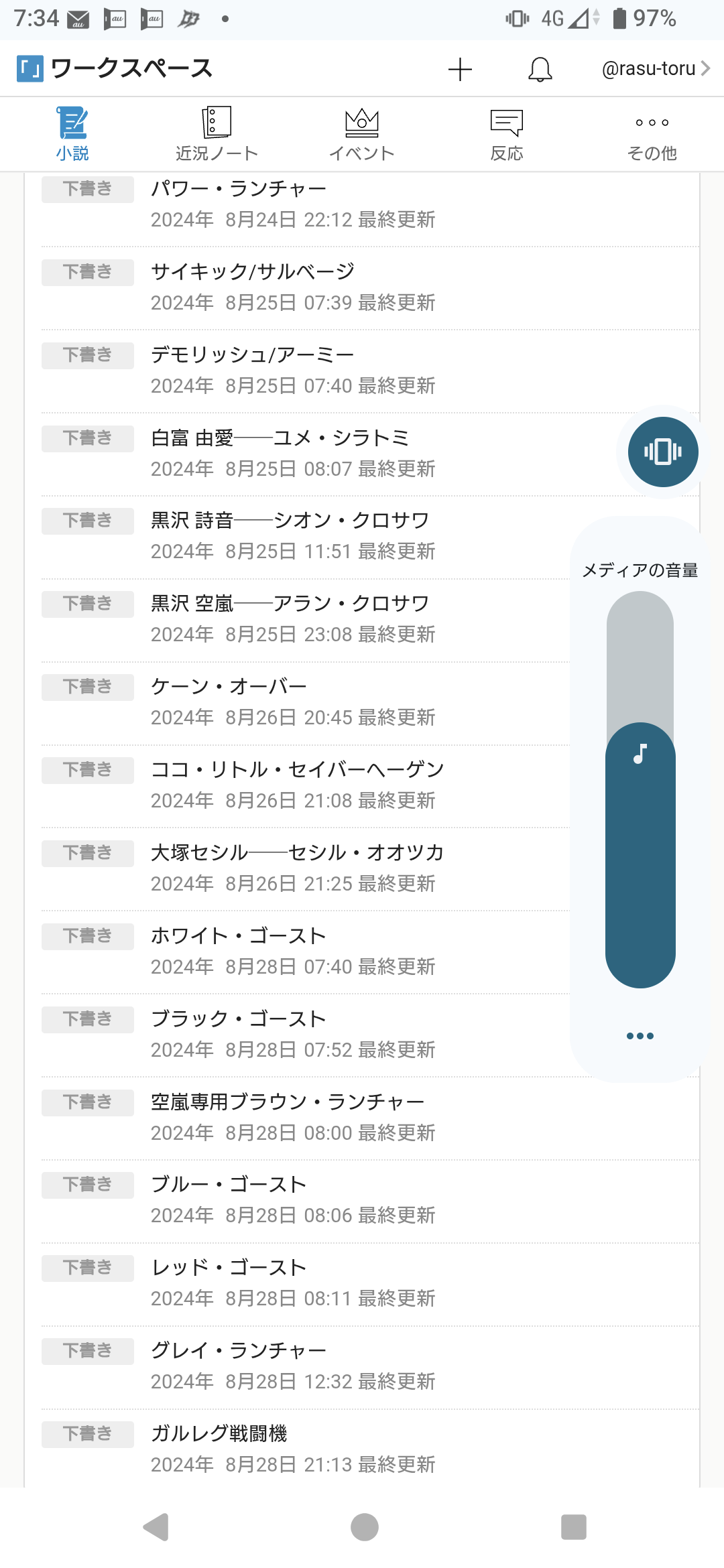Open the draft ホワイト・ゴースト
The image size is (724, 1568).
click(x=239, y=936)
